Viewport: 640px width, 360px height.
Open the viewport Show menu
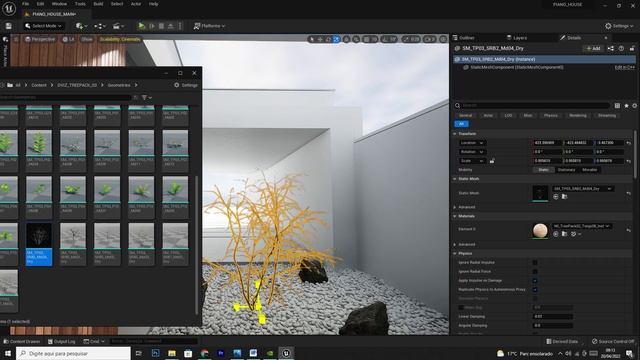[87, 39]
